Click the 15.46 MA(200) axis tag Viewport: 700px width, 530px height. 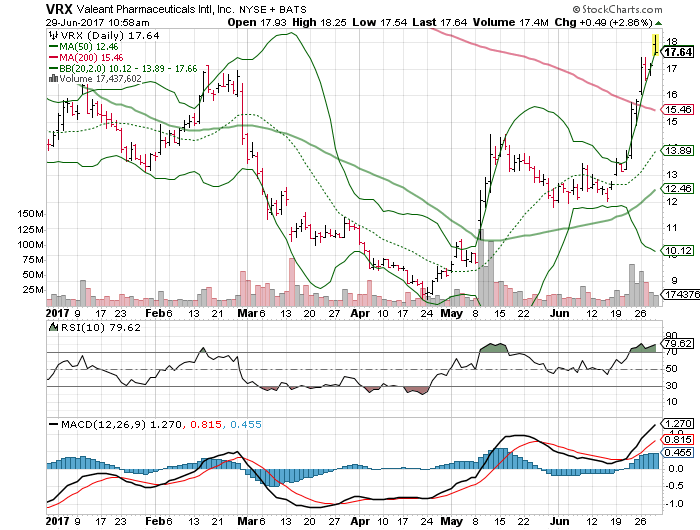pyautogui.click(x=677, y=109)
